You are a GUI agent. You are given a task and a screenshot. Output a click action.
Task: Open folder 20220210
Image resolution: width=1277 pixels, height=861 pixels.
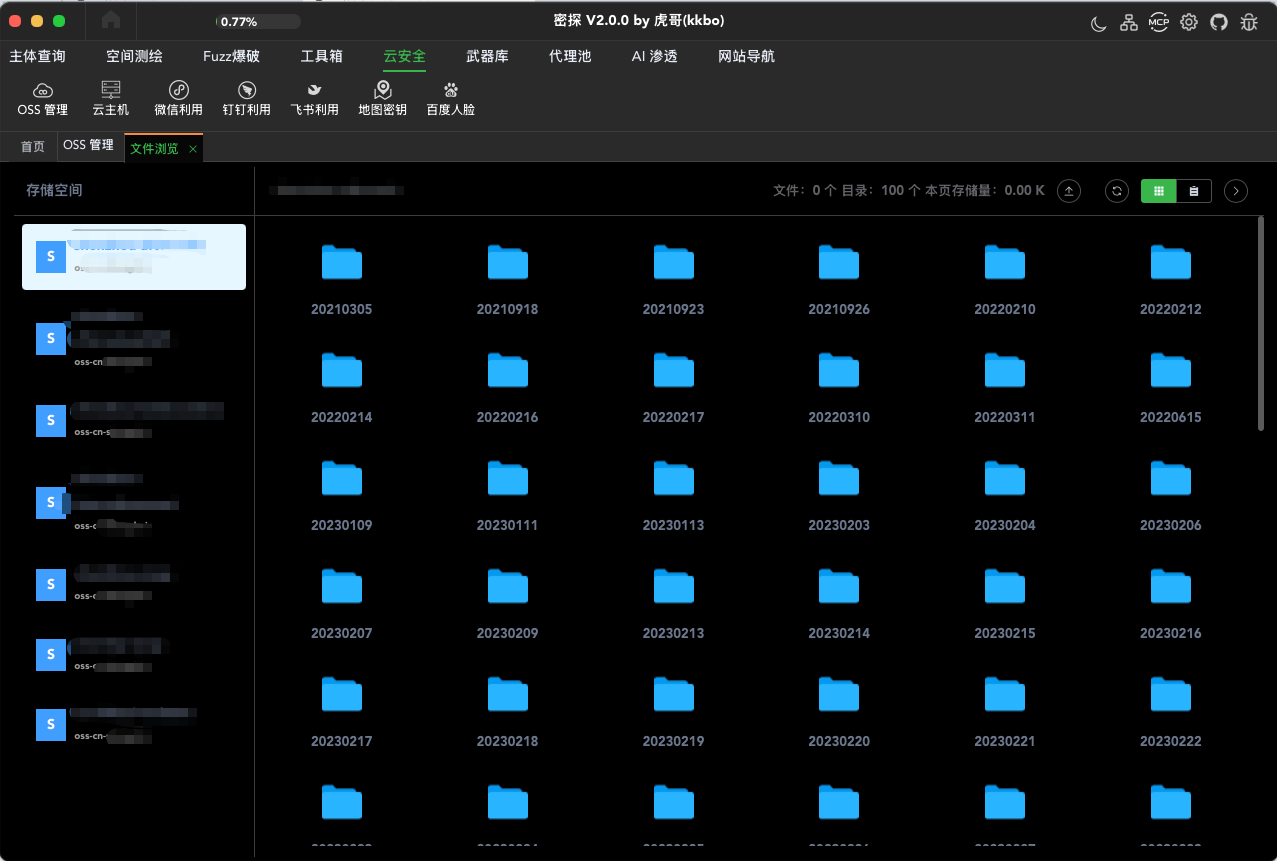[1005, 279]
